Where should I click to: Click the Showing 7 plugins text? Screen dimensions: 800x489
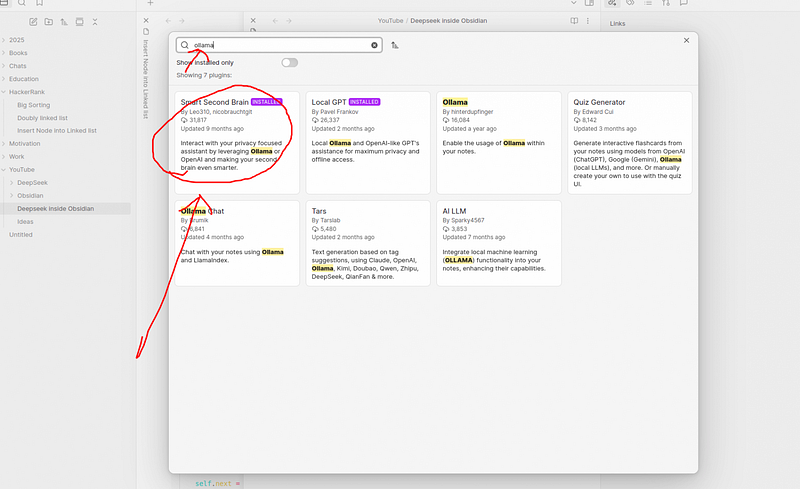click(x=204, y=76)
